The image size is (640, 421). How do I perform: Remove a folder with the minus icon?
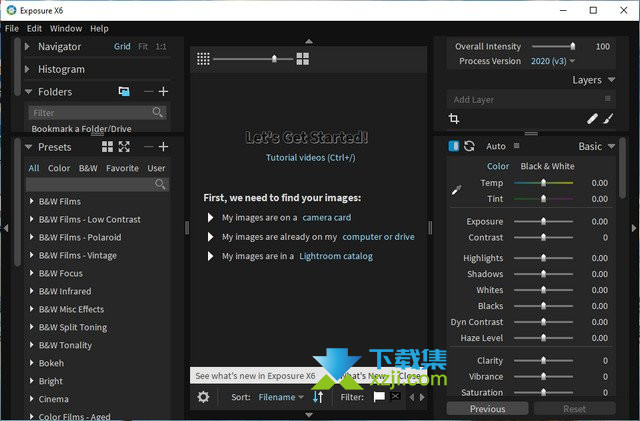click(x=149, y=91)
